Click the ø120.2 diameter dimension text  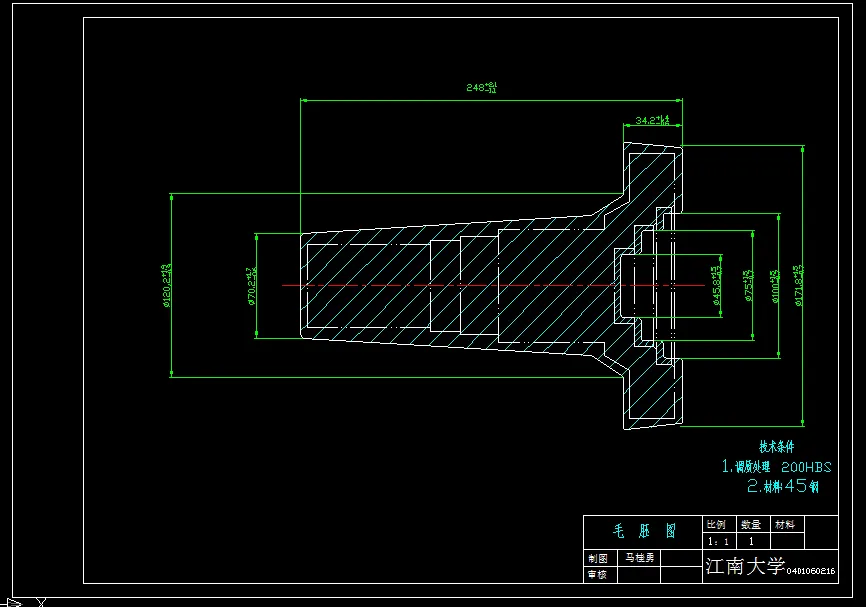166,286
